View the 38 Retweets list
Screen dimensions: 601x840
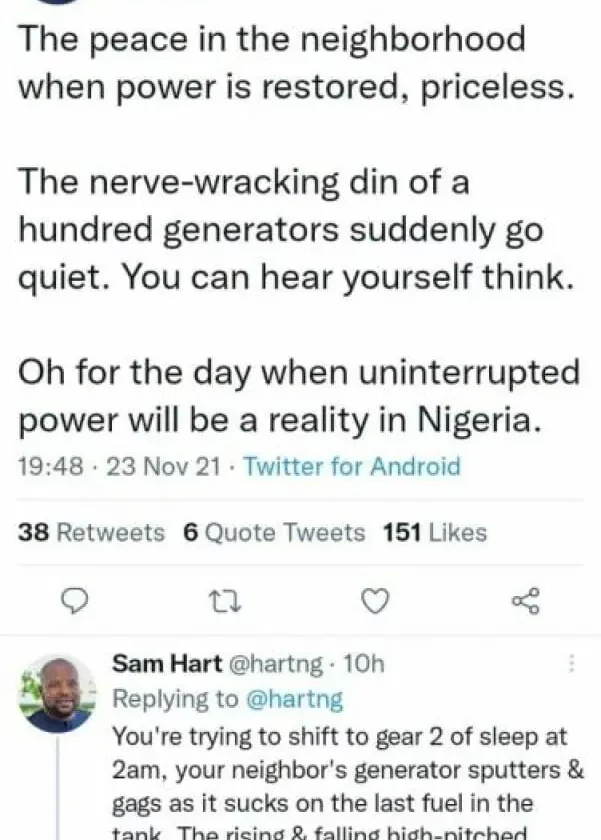(91, 533)
